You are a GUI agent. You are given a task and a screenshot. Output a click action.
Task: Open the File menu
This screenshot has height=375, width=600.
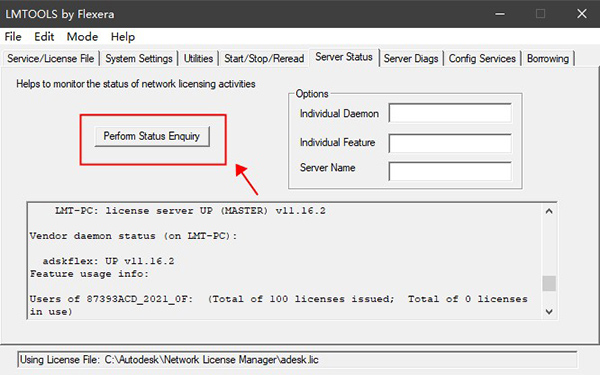click(x=13, y=37)
